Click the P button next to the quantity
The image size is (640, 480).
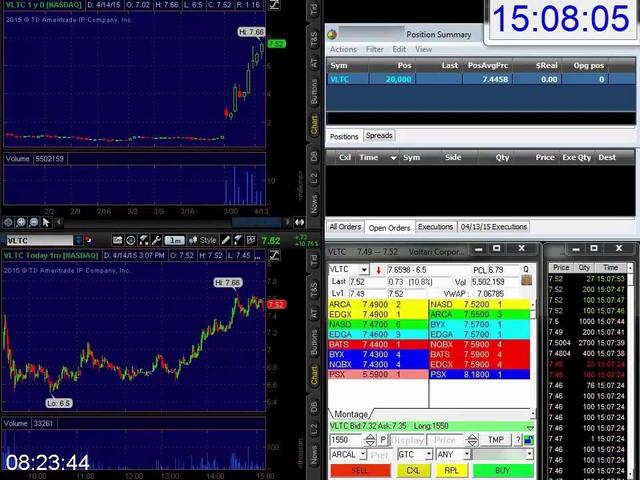tap(383, 440)
